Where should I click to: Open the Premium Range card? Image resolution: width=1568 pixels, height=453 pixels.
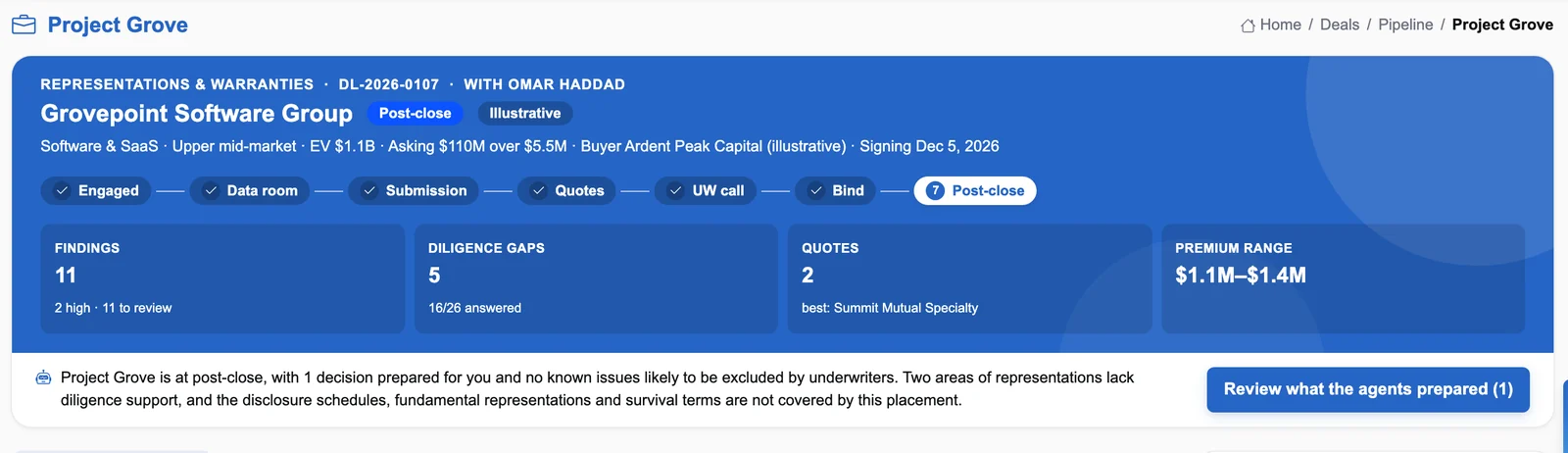[1344, 279]
